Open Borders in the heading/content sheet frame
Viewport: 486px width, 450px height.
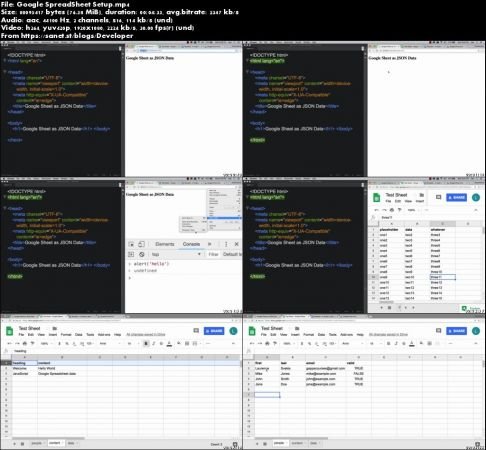click(x=187, y=343)
